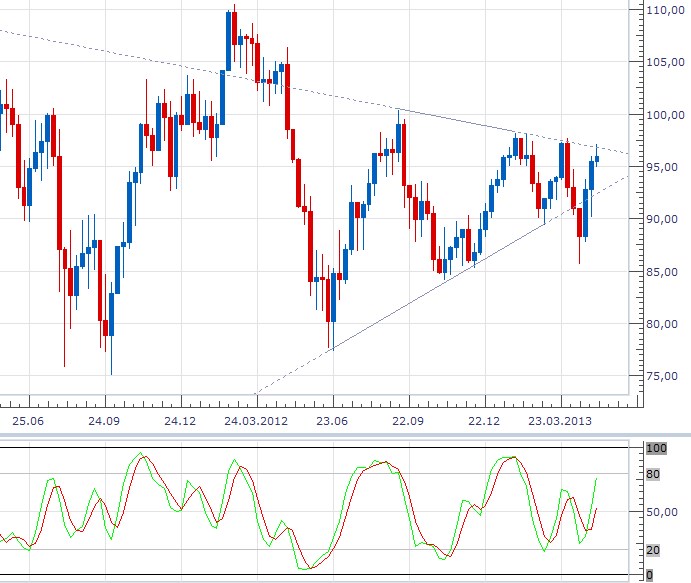Click the 22.12 date axis label
The width and height of the screenshot is (691, 583).
(x=484, y=421)
